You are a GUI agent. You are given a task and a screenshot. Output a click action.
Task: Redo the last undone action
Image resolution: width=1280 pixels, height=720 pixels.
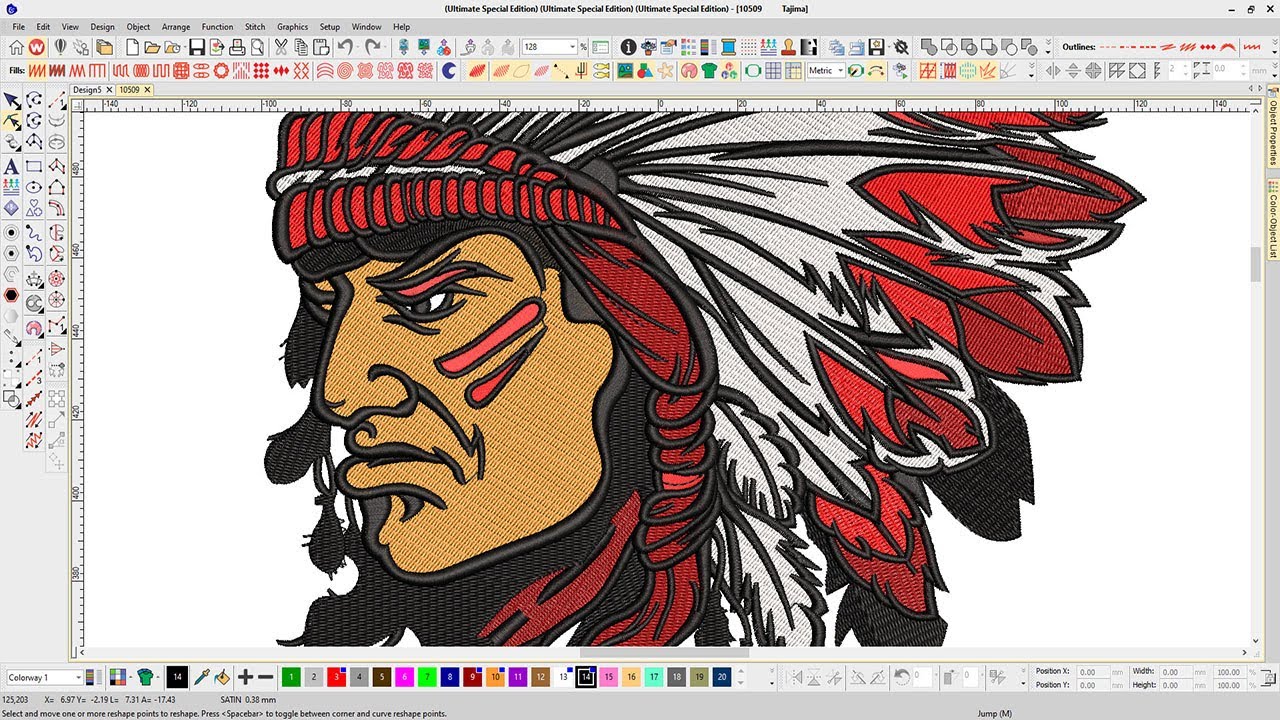(372, 47)
